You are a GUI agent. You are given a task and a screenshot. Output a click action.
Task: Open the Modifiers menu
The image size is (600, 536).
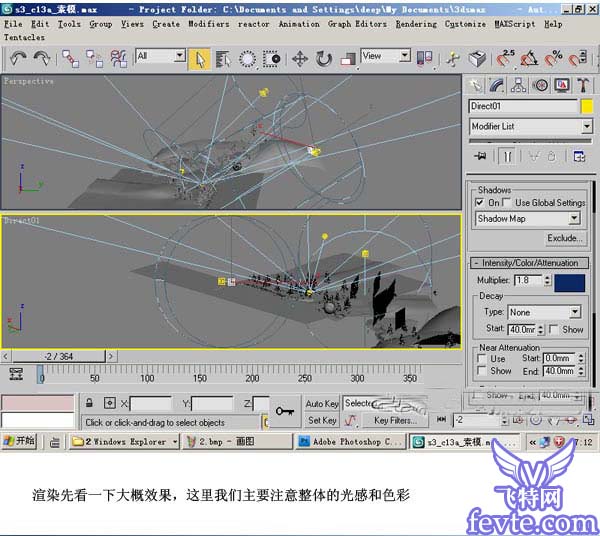[209, 24]
